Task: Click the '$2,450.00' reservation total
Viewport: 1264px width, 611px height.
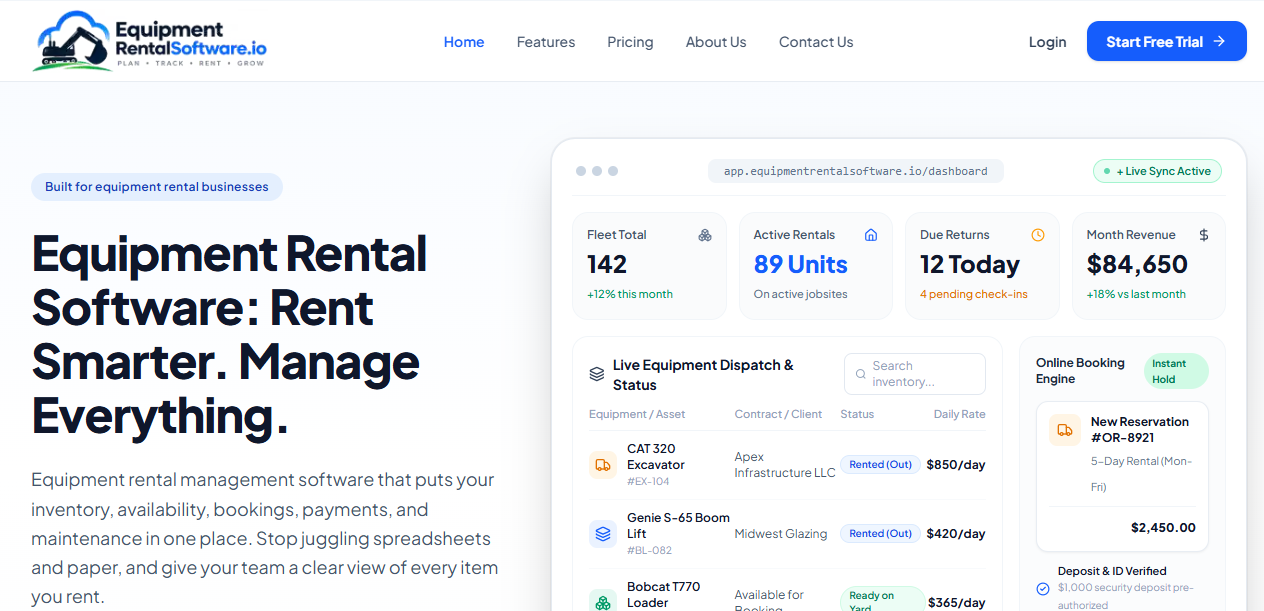Action: click(1163, 528)
